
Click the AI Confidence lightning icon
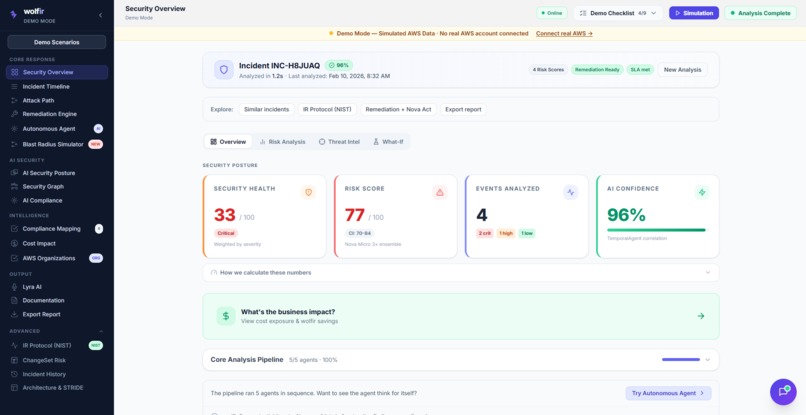click(x=702, y=192)
